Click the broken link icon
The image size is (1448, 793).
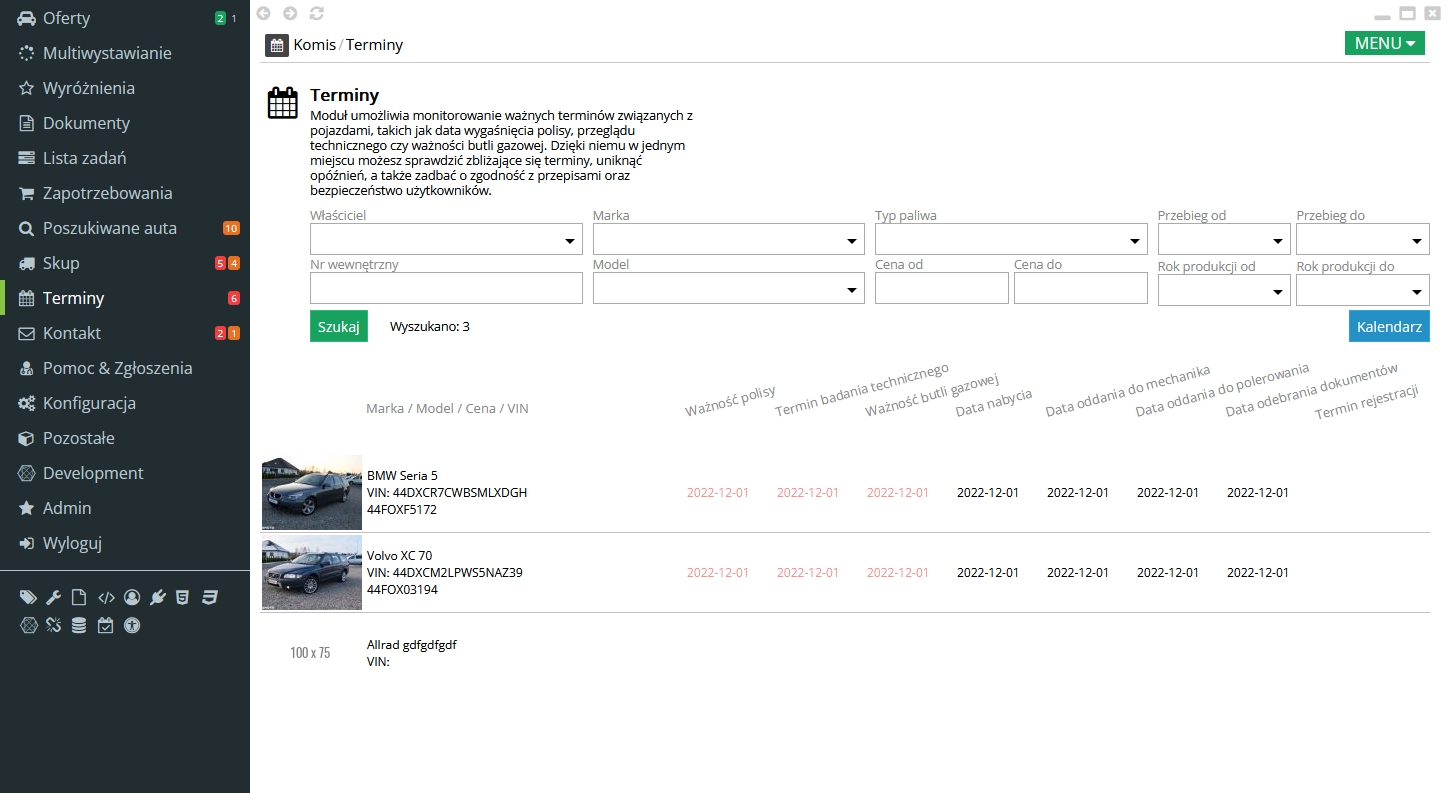pos(54,625)
